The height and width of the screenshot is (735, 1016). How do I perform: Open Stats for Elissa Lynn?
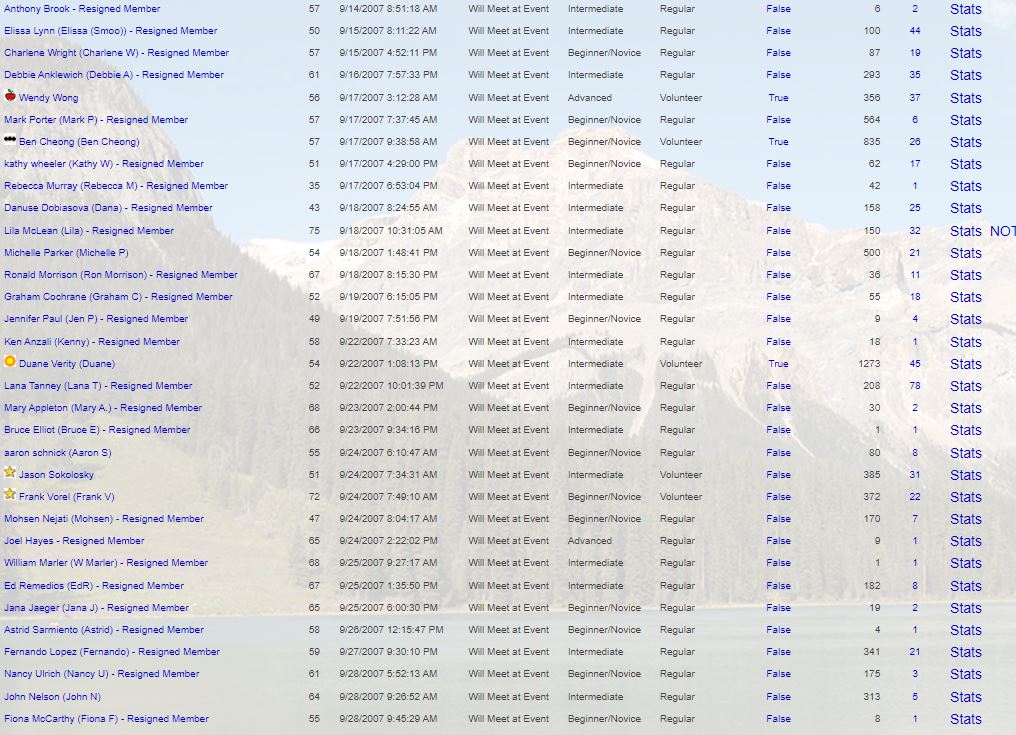(x=965, y=31)
